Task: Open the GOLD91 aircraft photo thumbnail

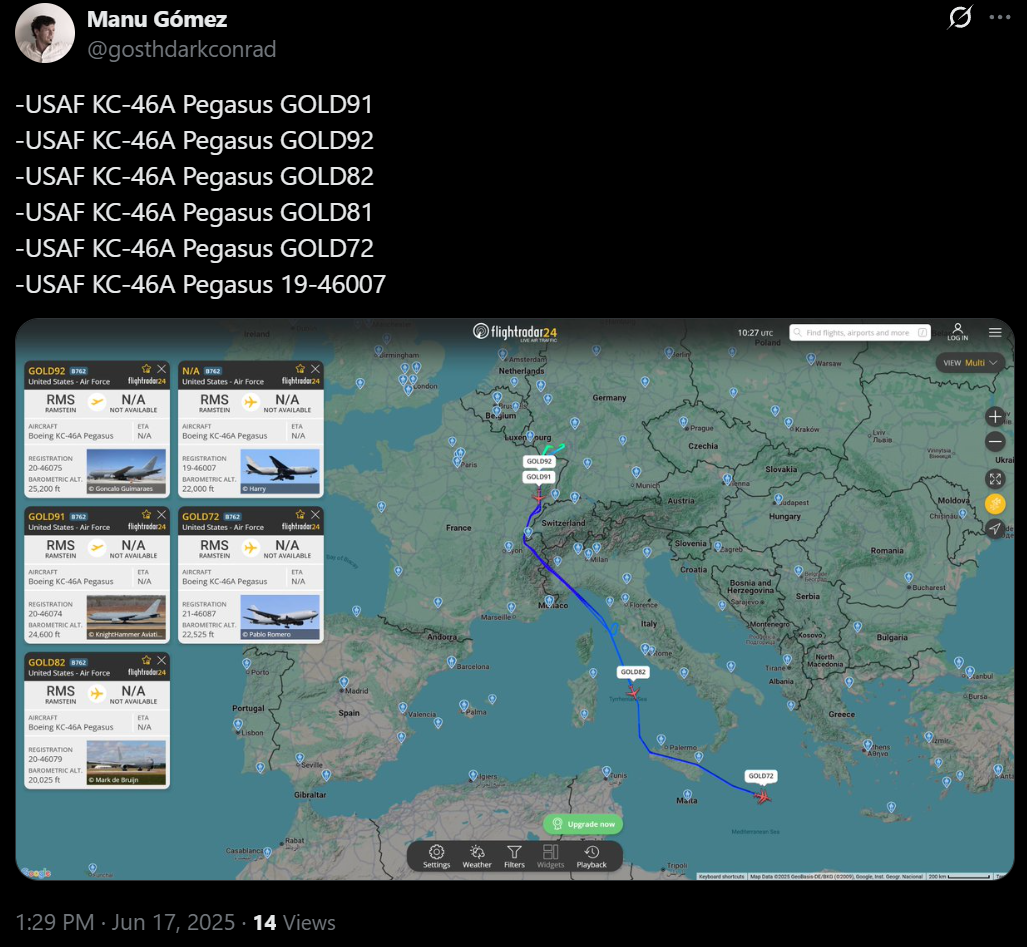Action: (x=126, y=617)
